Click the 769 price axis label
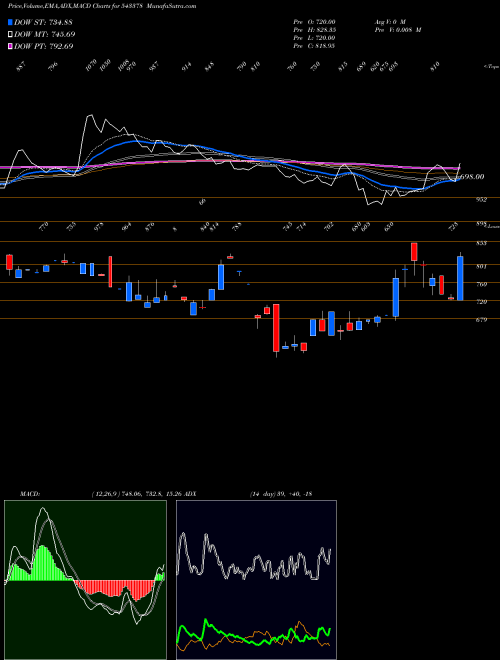This screenshot has width=500, height=660. [x=481, y=284]
